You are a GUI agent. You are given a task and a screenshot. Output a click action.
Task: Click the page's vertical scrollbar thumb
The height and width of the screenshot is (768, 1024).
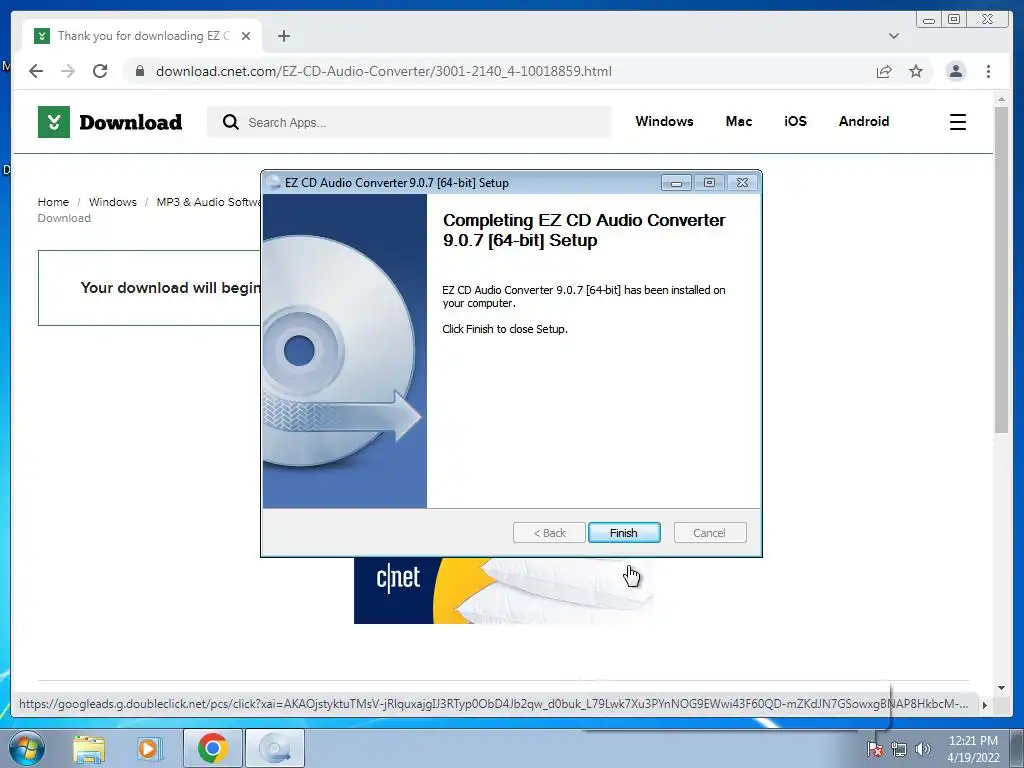[x=1001, y=269]
